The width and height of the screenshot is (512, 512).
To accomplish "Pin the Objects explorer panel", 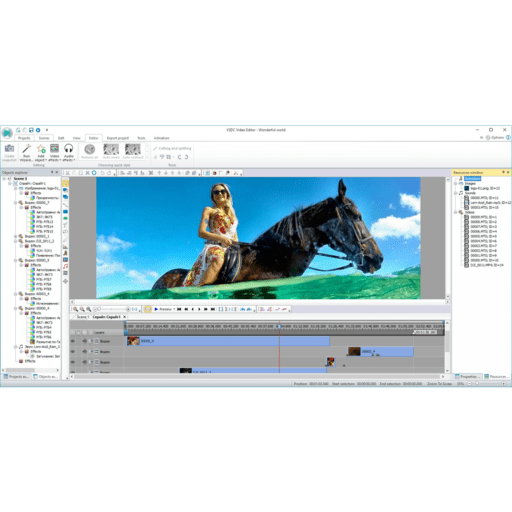I will [x=52, y=172].
